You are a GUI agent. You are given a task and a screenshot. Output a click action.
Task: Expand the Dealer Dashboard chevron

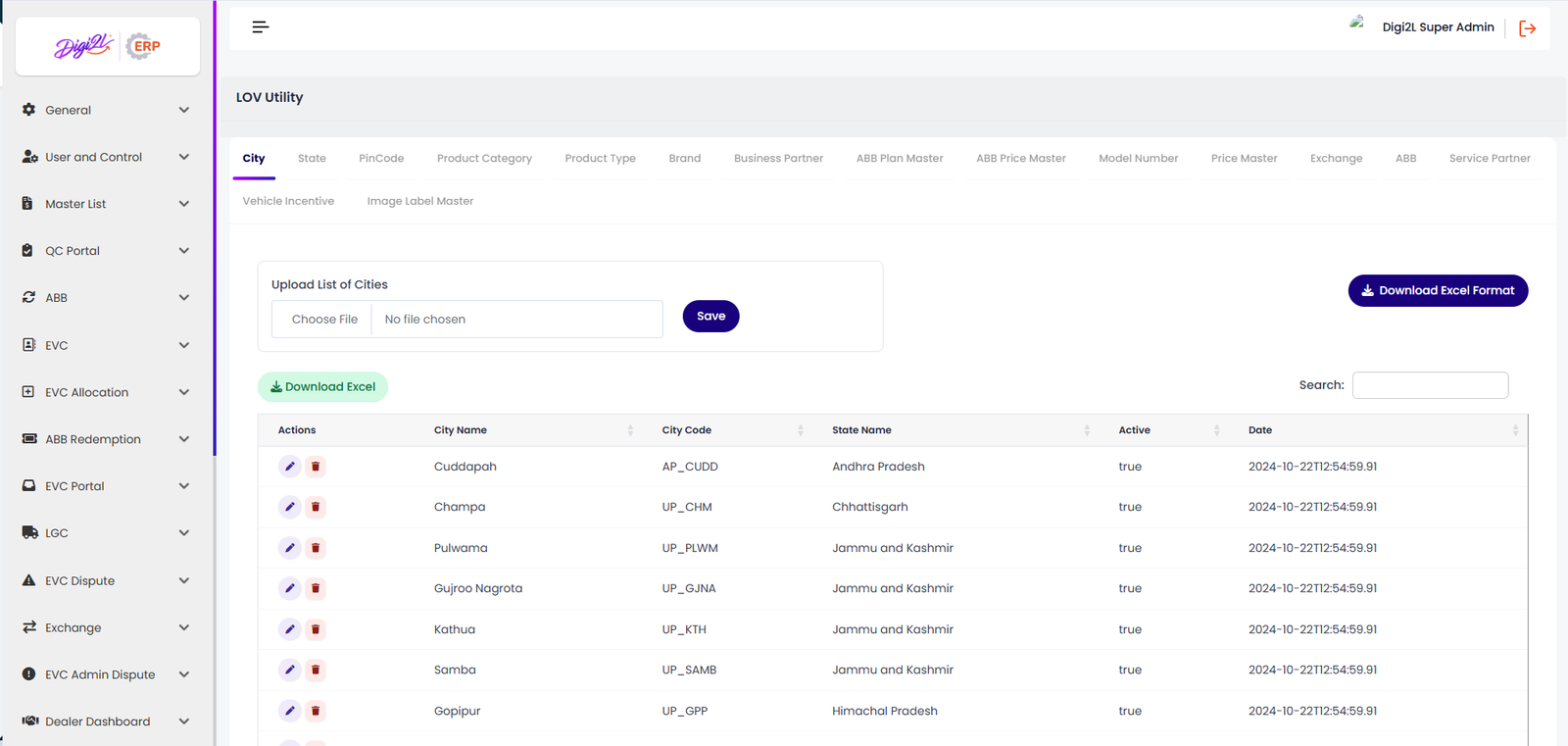pyautogui.click(x=184, y=721)
